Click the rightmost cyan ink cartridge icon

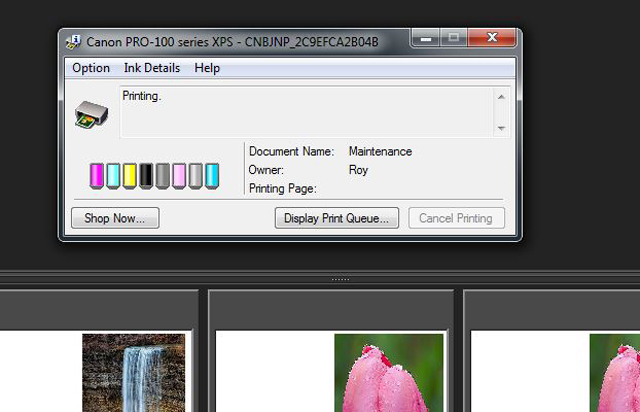(x=212, y=177)
